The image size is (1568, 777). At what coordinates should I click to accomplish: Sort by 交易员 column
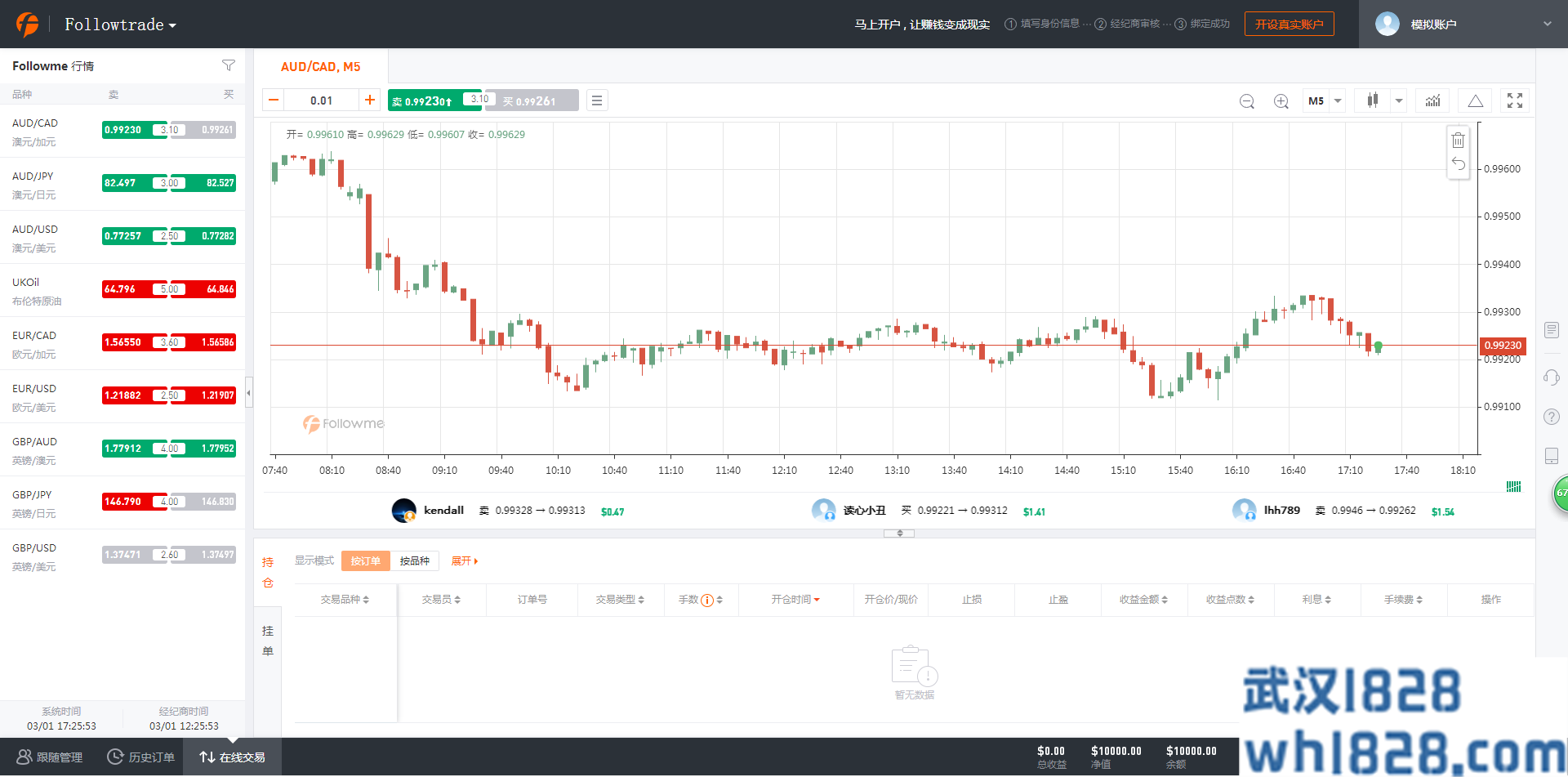click(441, 600)
